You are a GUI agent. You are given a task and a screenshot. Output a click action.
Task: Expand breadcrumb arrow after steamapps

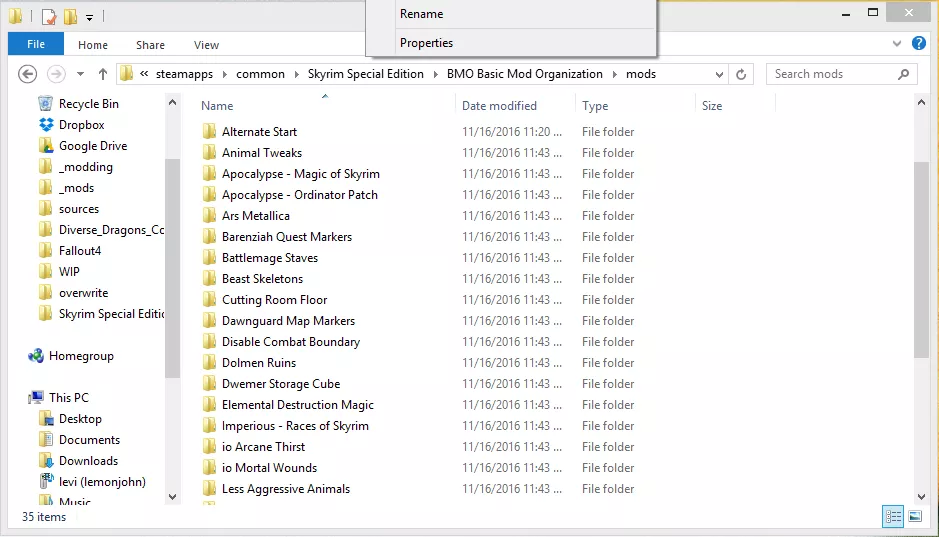pos(225,74)
